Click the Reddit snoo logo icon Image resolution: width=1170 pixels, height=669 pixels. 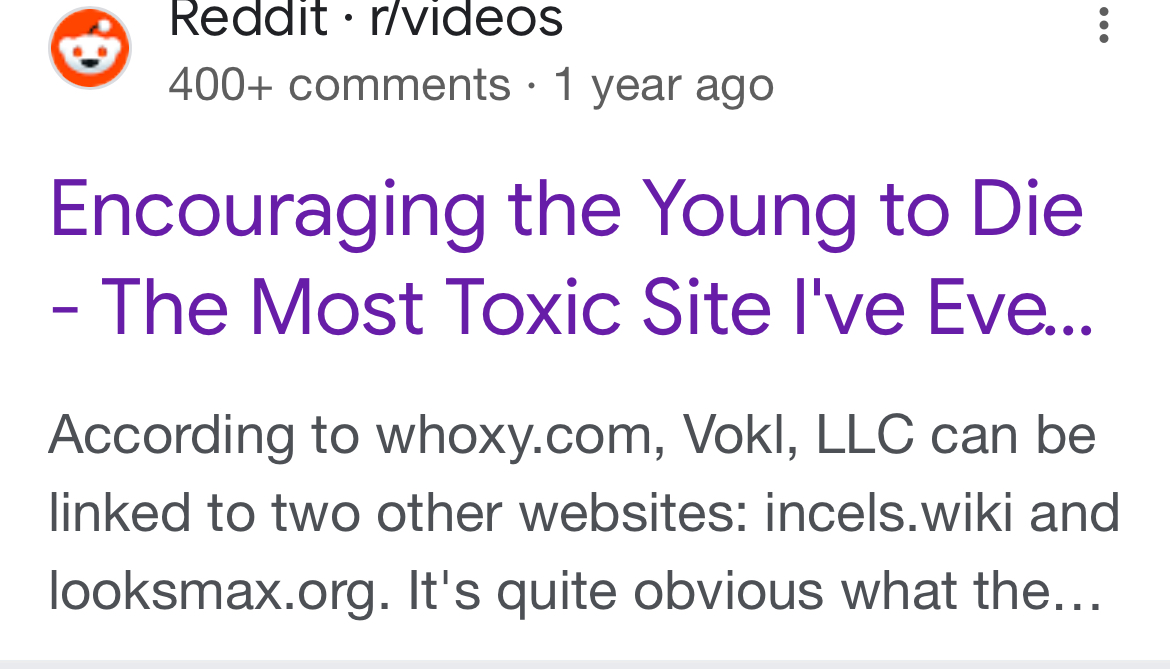(90, 47)
